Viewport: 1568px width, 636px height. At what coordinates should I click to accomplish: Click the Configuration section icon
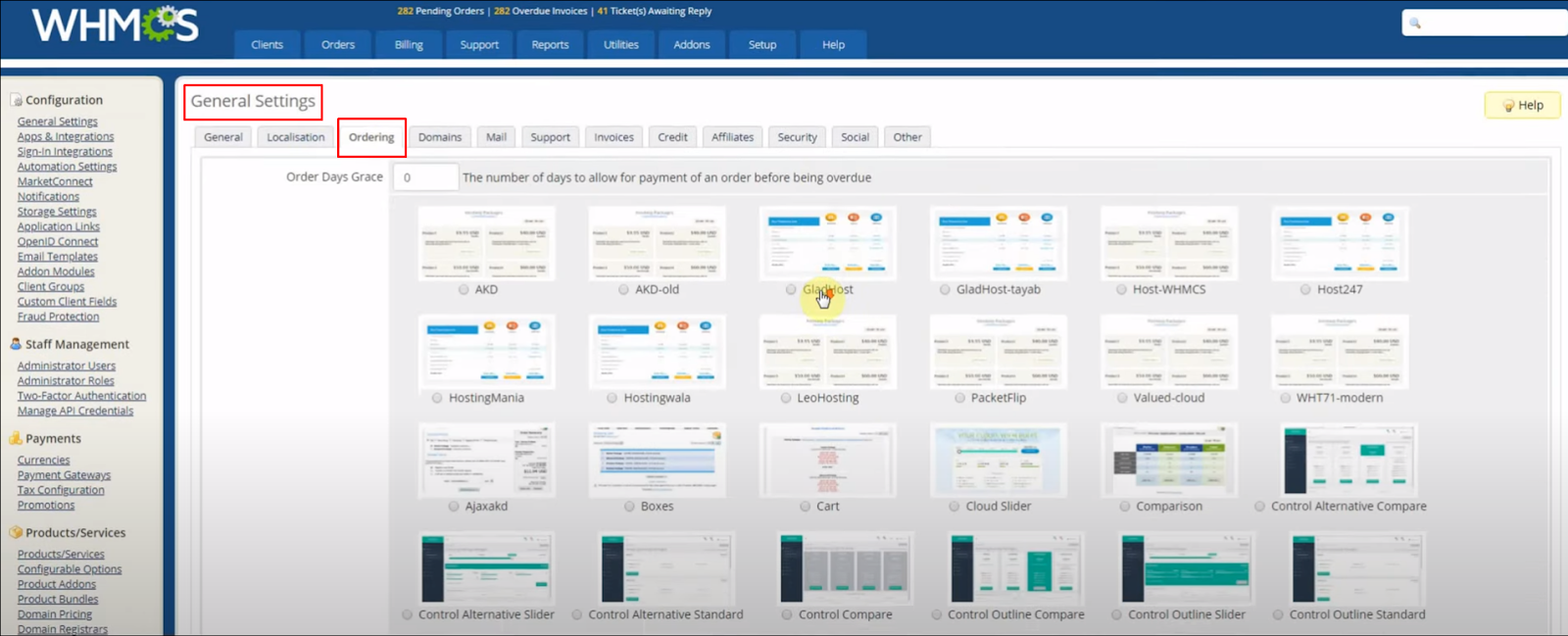tap(16, 100)
